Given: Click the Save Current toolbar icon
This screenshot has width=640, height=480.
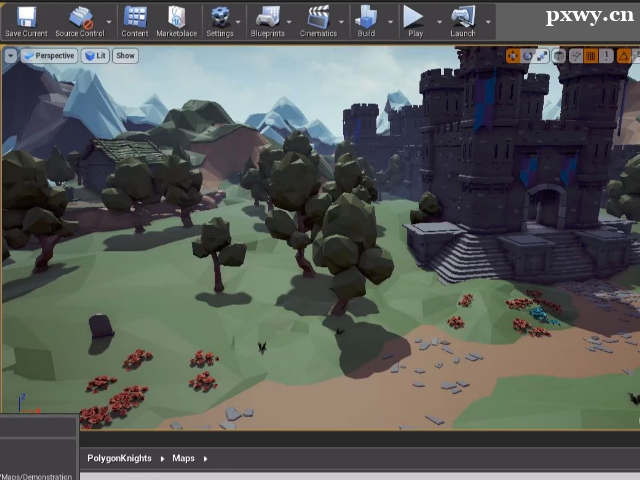Looking at the screenshot, I should (26, 20).
